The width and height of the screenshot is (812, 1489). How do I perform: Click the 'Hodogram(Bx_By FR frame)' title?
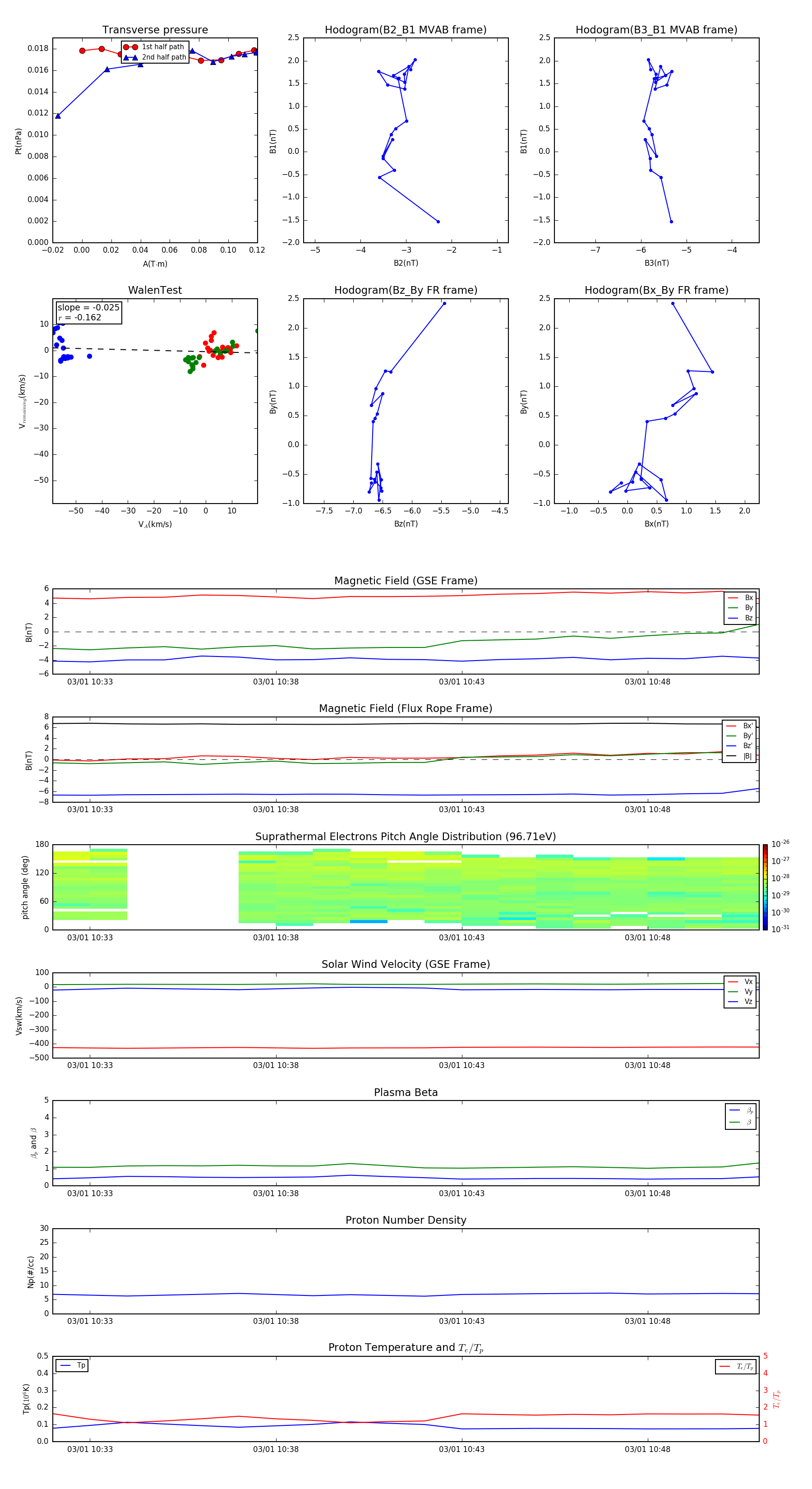(x=656, y=290)
